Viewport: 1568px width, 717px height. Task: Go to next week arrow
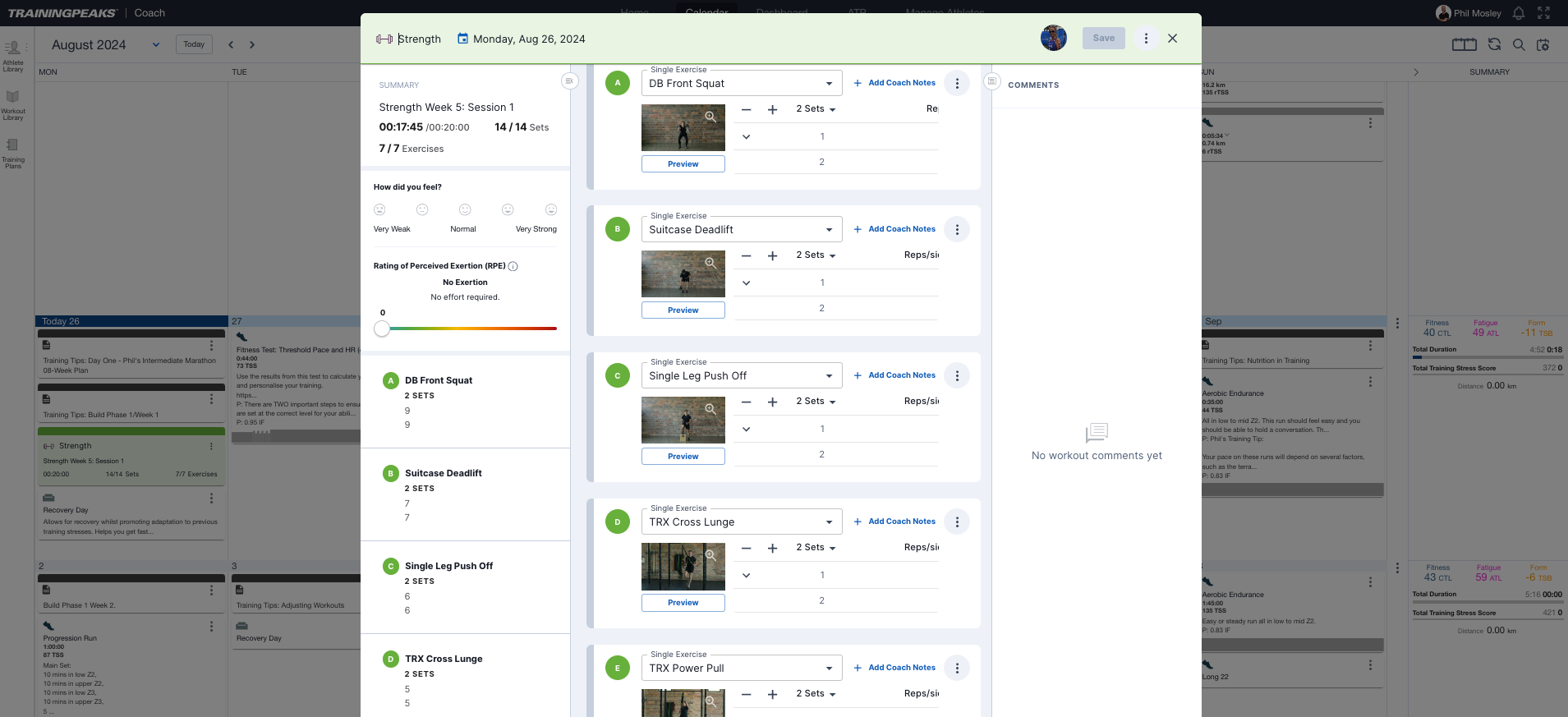pyautogui.click(x=252, y=44)
